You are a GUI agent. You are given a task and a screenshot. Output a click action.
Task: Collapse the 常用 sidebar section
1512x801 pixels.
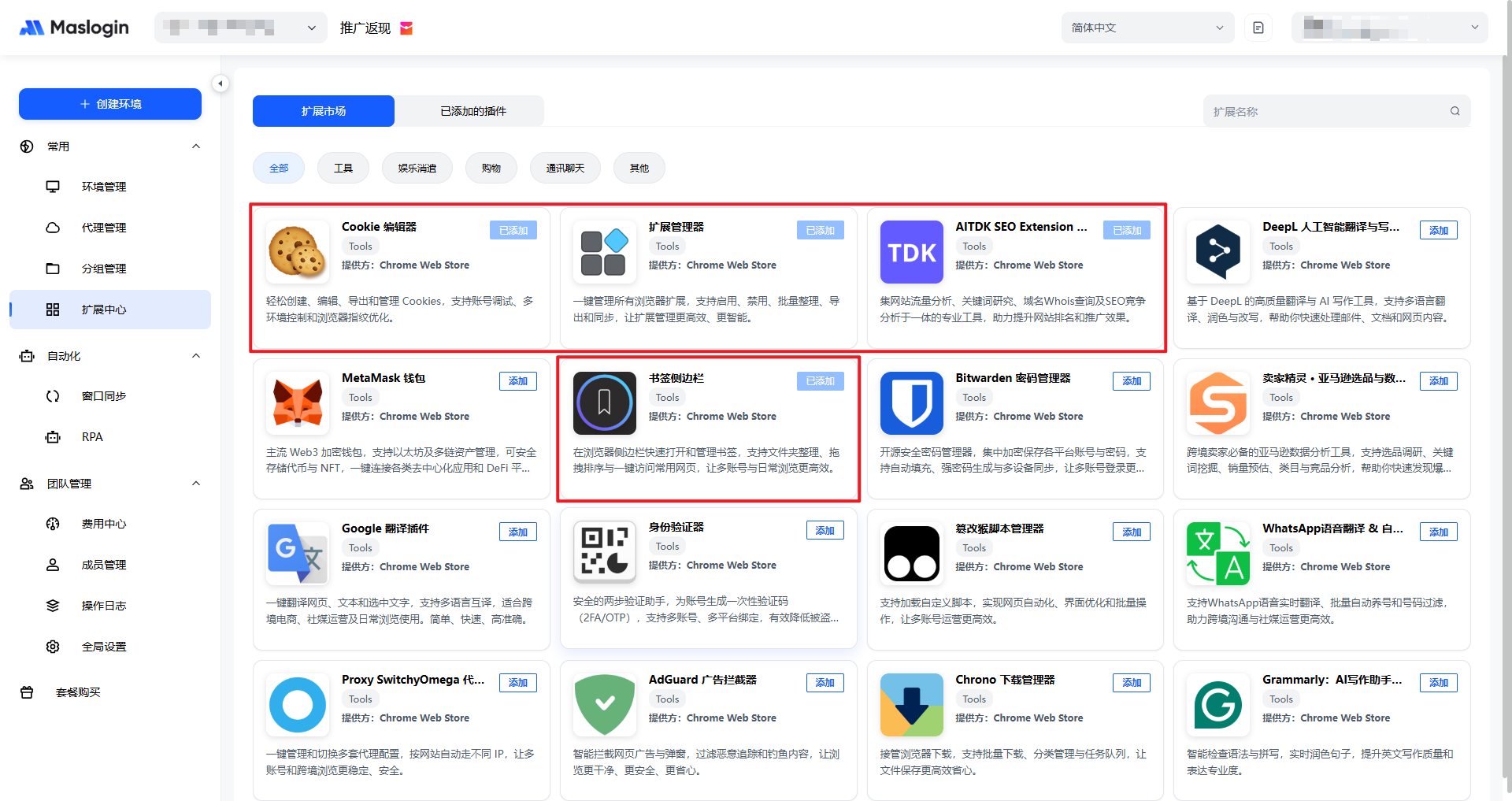(196, 146)
